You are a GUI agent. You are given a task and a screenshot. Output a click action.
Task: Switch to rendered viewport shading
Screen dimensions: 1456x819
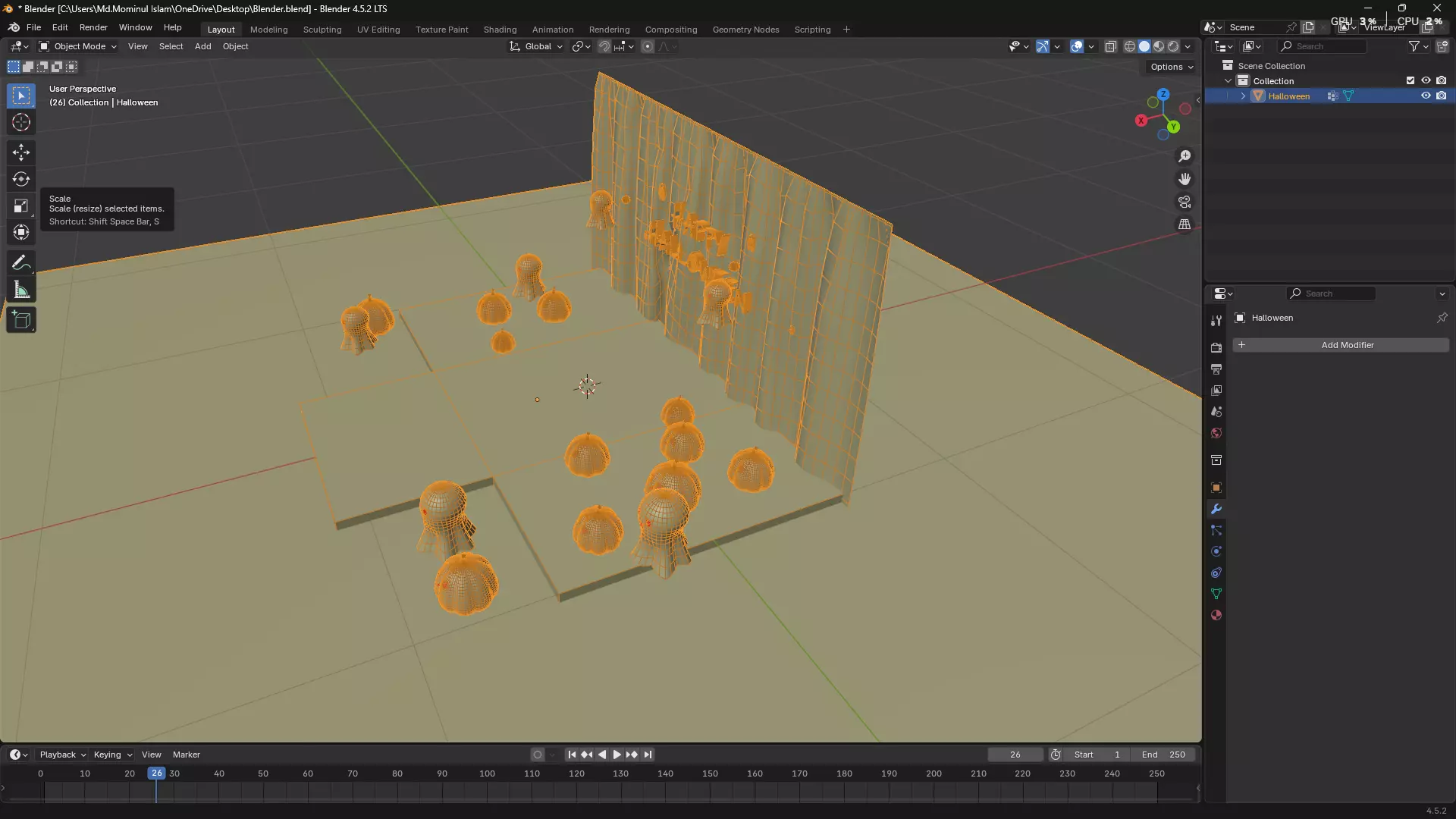point(1173,46)
